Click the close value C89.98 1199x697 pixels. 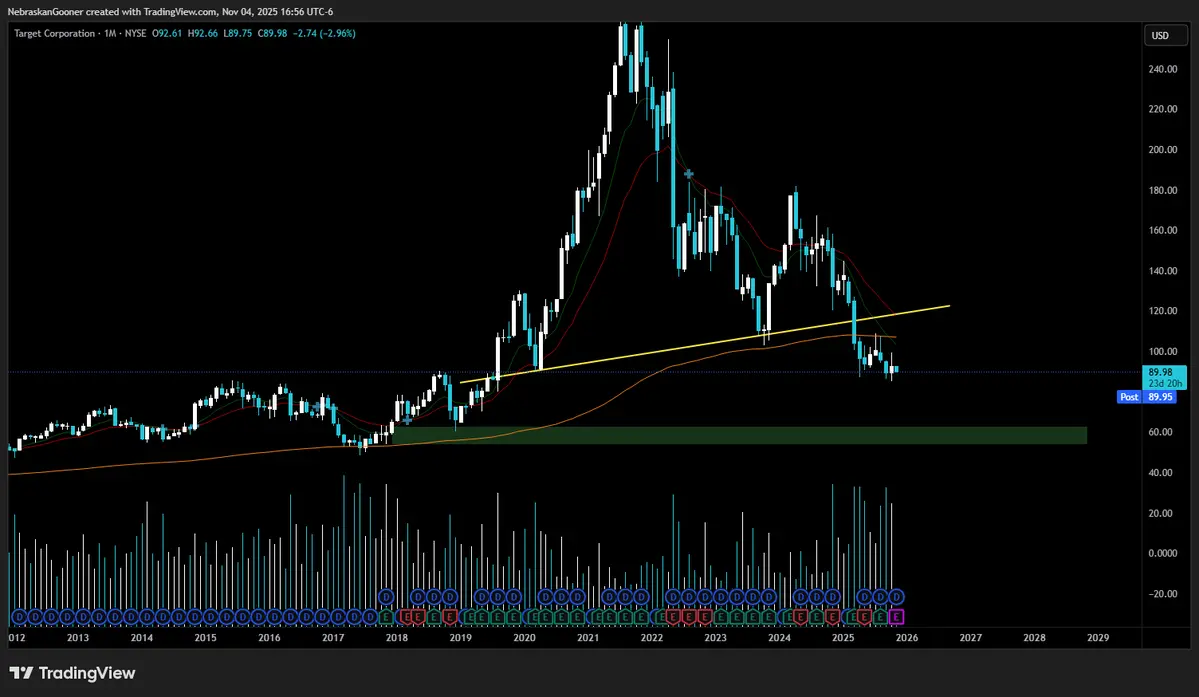(x=272, y=34)
